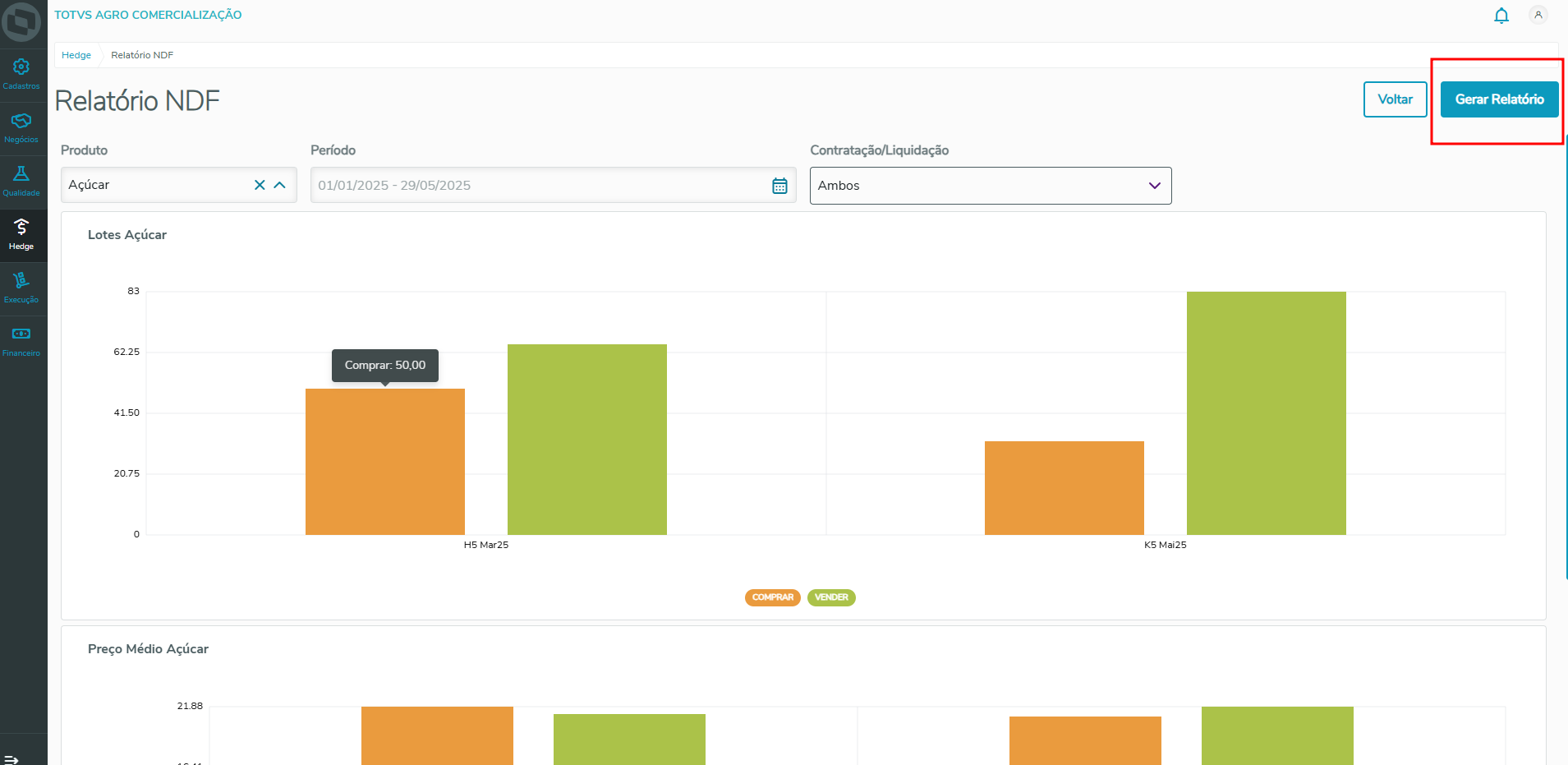Click the Relatório NDF page heading

pyautogui.click(x=137, y=101)
